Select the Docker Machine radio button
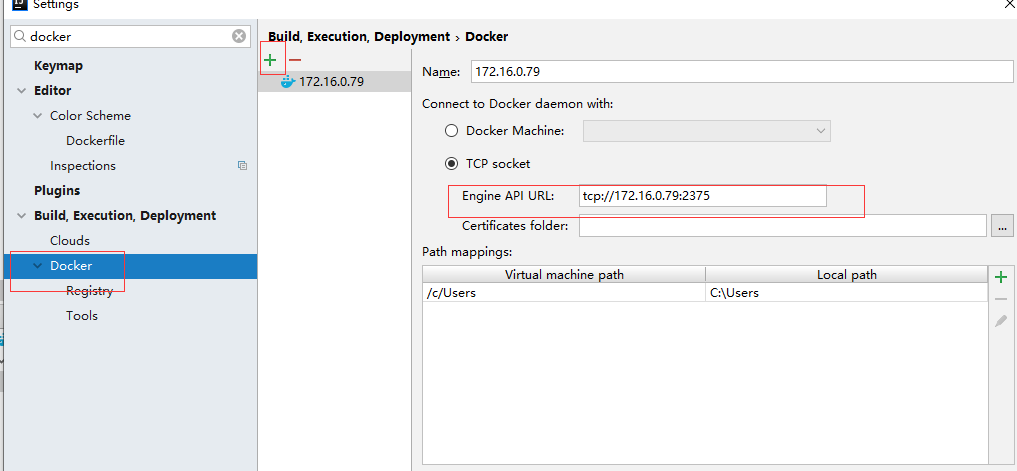 click(451, 131)
